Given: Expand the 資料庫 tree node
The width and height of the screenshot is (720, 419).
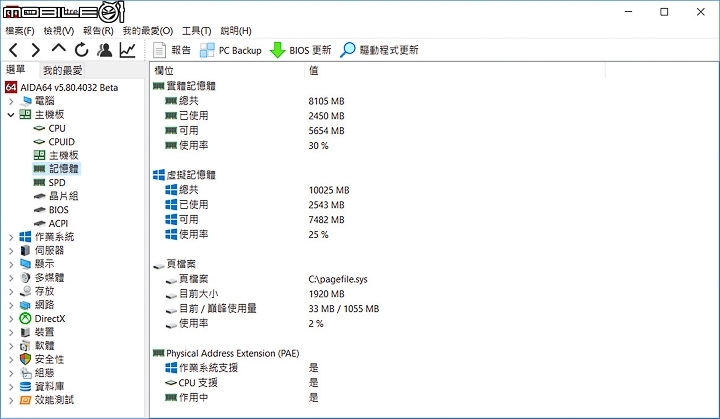Looking at the screenshot, I should pyautogui.click(x=11, y=387).
